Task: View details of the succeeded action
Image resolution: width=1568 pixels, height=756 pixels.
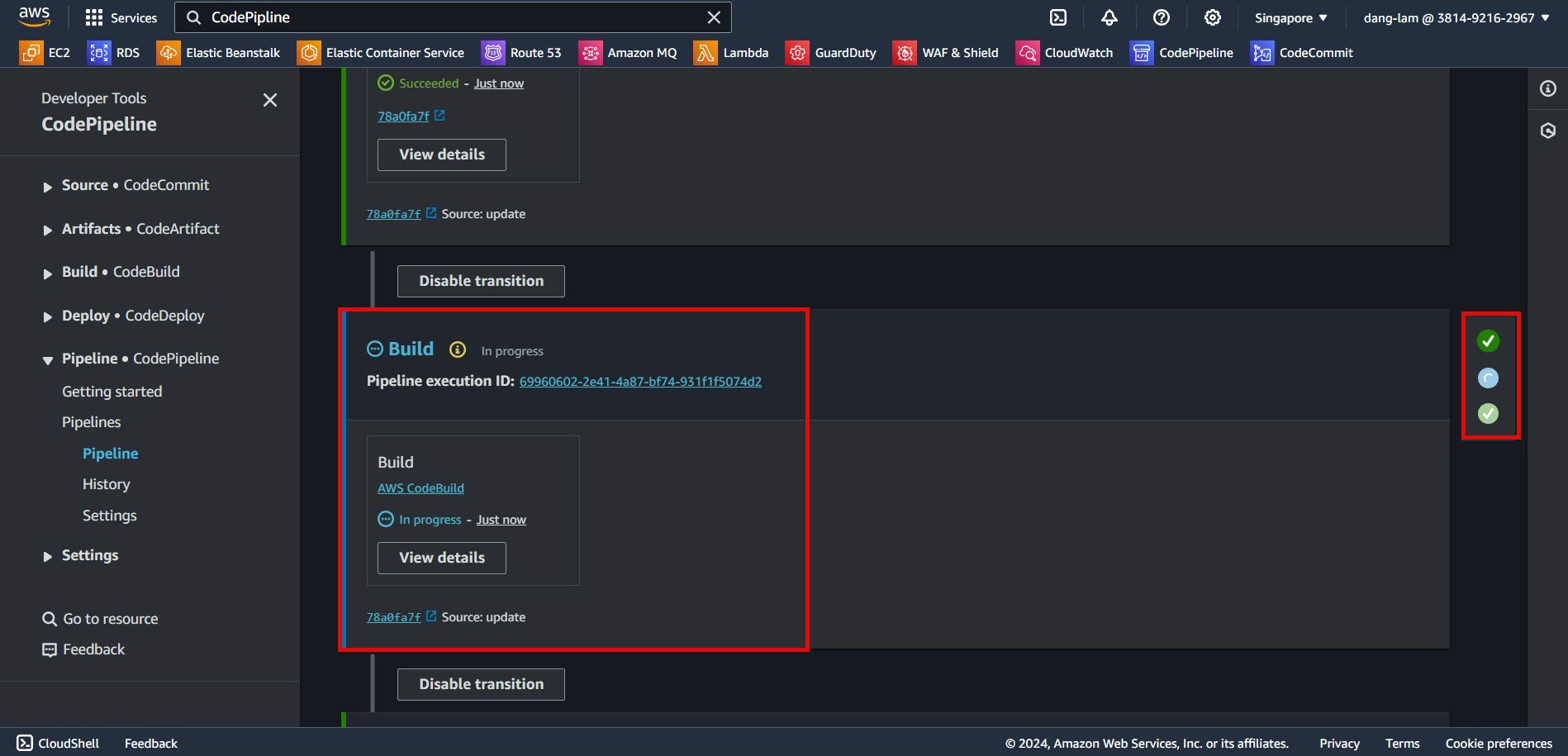Action: click(x=442, y=155)
